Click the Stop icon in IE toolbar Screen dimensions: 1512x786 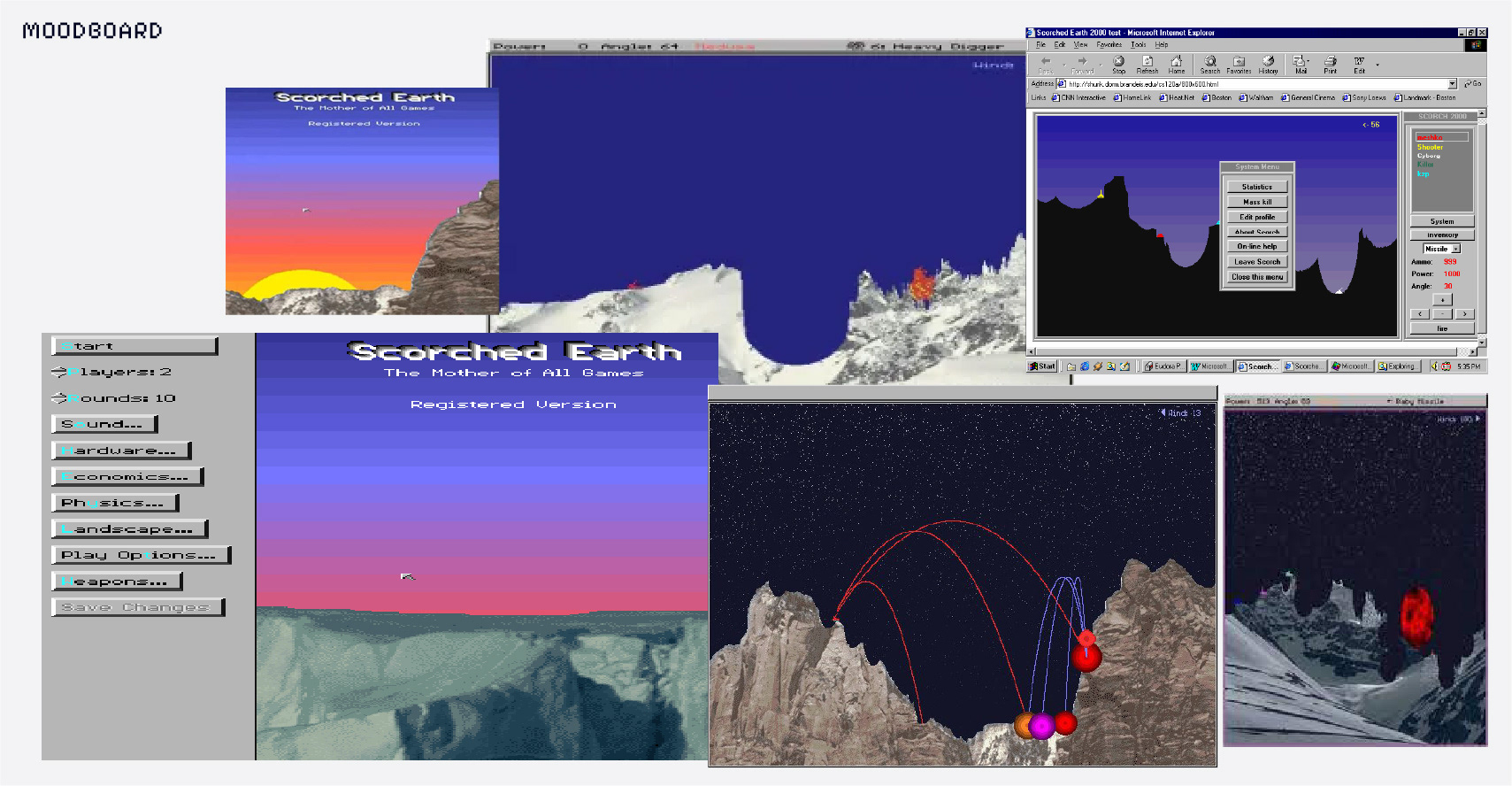click(x=1118, y=61)
